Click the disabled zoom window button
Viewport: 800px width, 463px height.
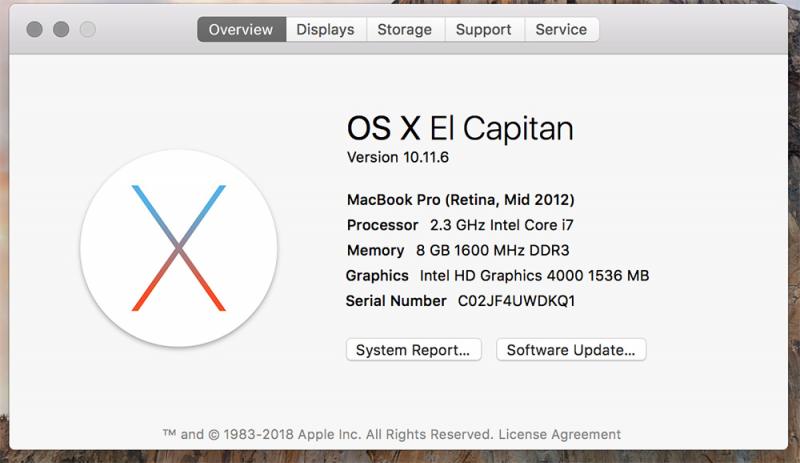pyautogui.click(x=87, y=30)
